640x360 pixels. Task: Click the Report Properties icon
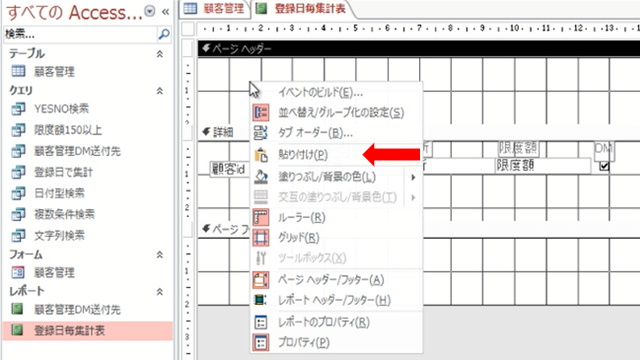click(x=261, y=322)
